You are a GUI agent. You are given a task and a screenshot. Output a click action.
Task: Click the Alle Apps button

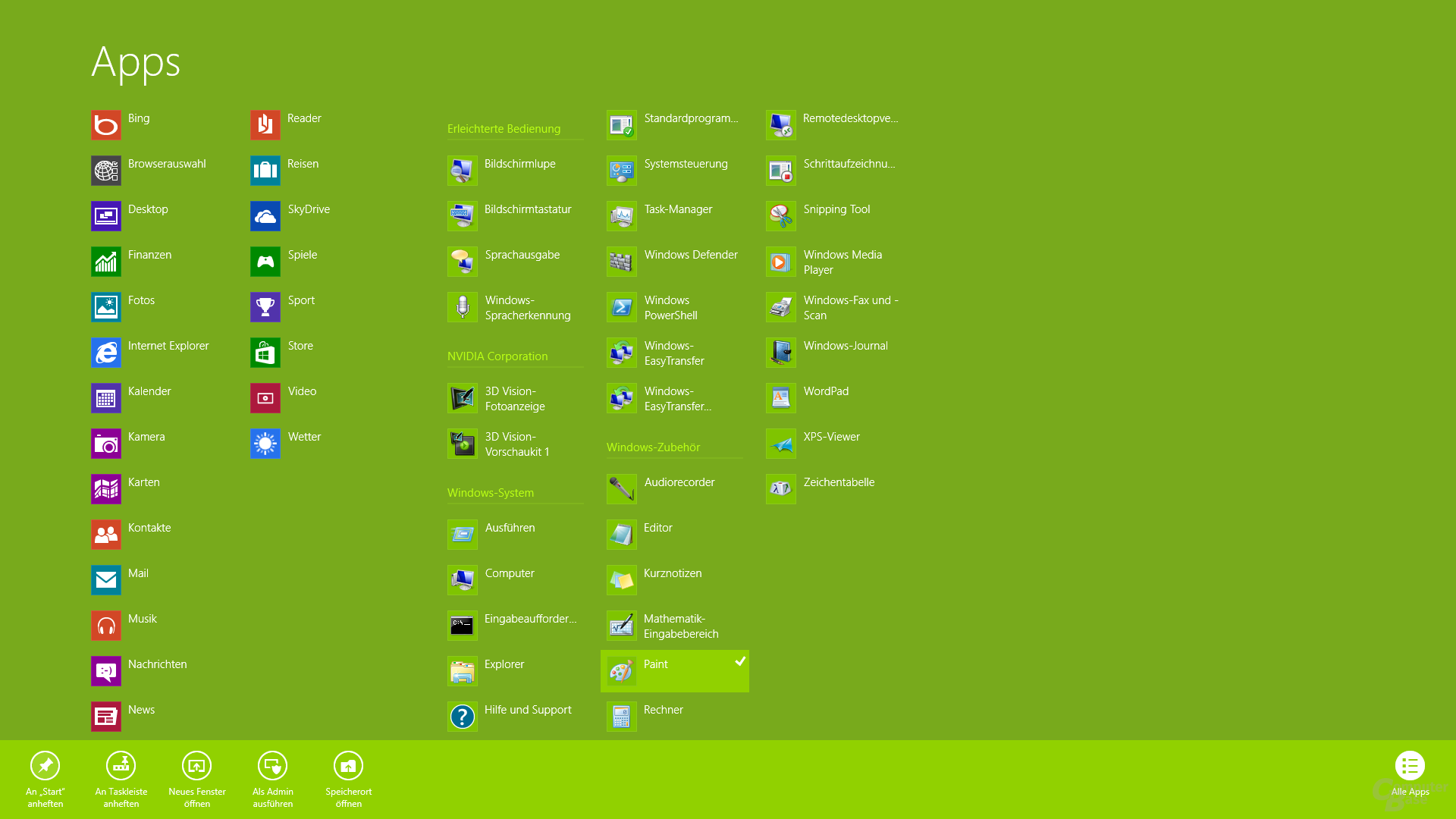coord(1410,773)
